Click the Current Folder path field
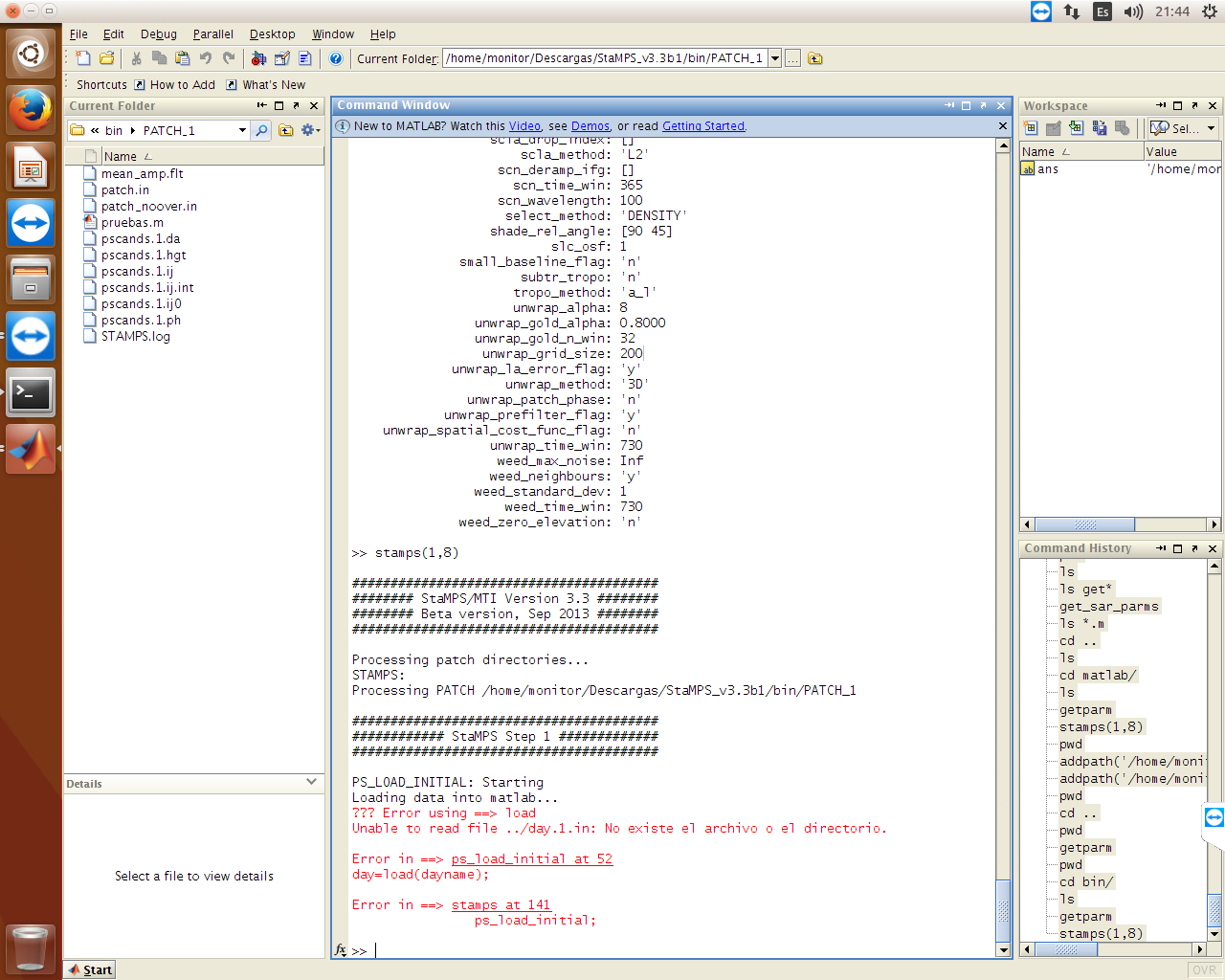Image resolution: width=1225 pixels, height=980 pixels. [x=605, y=58]
